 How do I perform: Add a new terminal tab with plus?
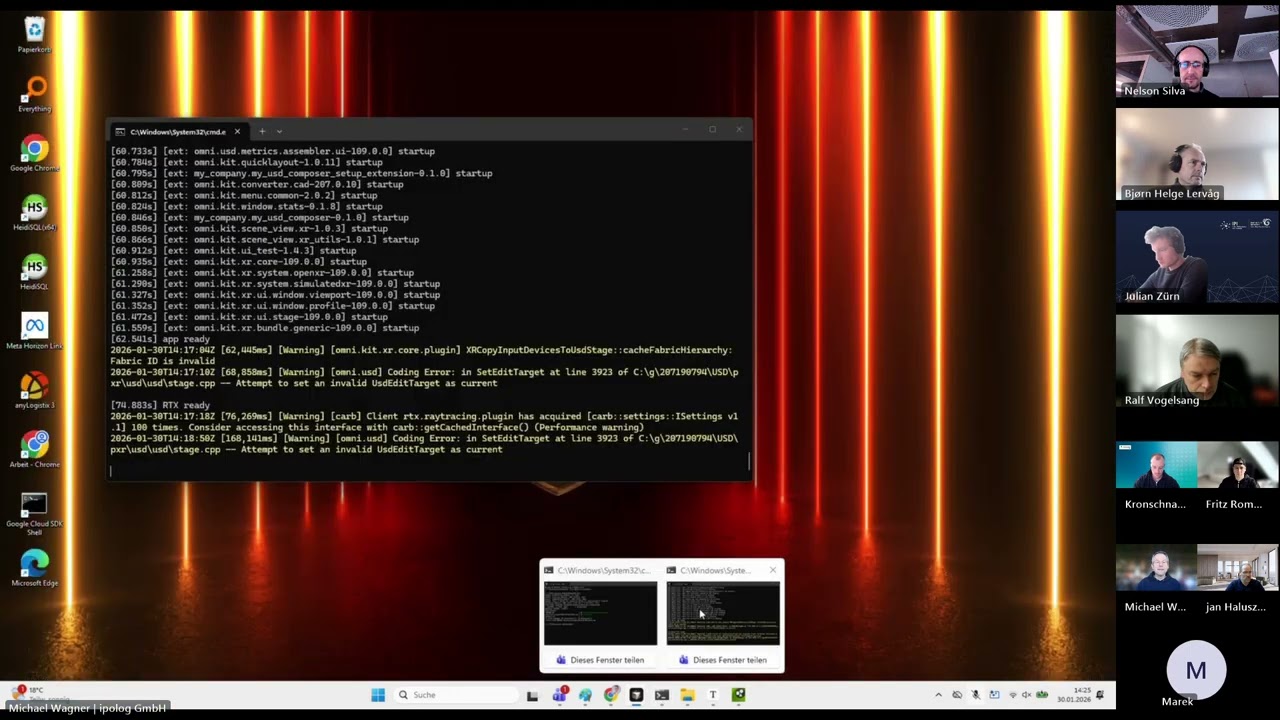tap(262, 131)
